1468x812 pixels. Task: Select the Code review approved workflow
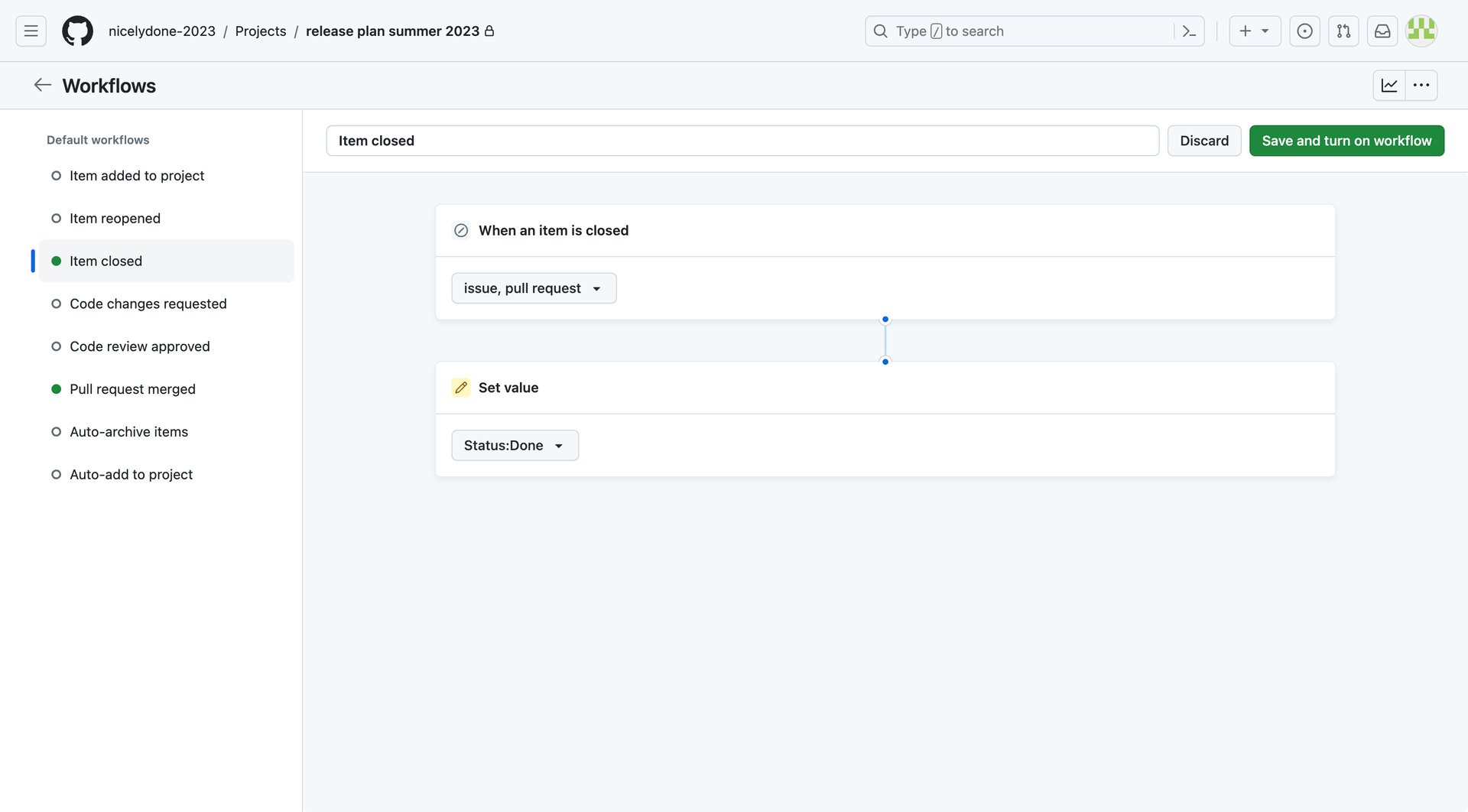(139, 346)
